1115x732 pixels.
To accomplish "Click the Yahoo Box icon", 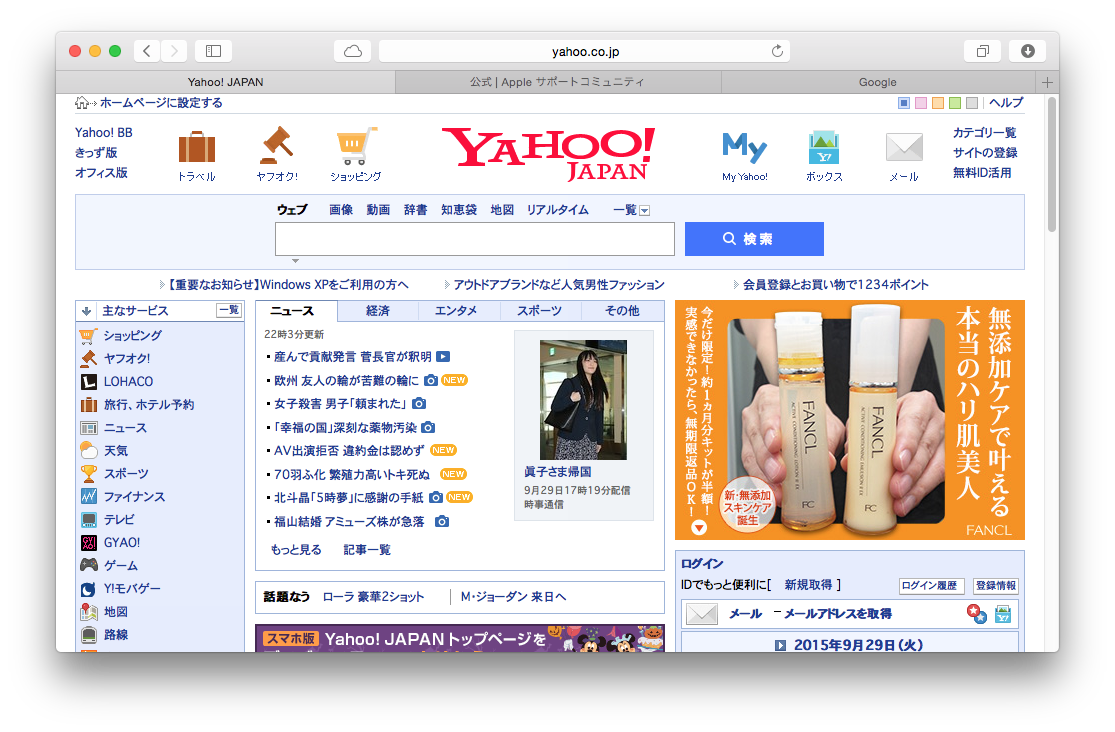I will tap(824, 148).
